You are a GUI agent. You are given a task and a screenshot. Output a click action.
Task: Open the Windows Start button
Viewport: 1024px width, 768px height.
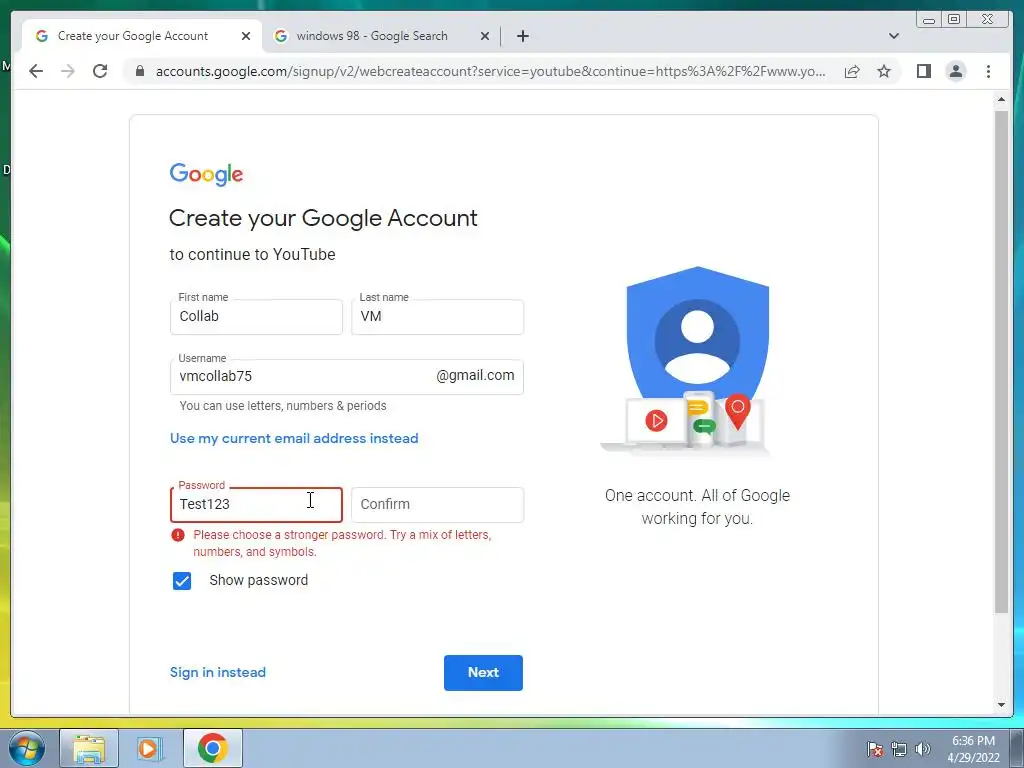(26, 748)
